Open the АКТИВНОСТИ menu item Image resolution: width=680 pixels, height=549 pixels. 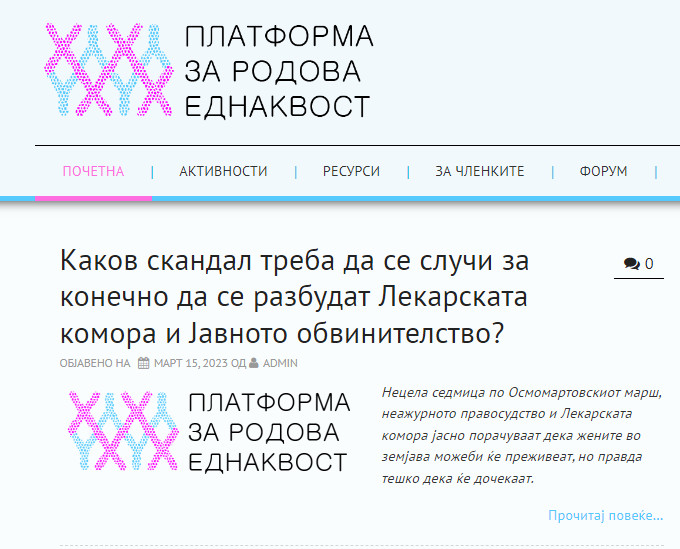click(x=223, y=171)
